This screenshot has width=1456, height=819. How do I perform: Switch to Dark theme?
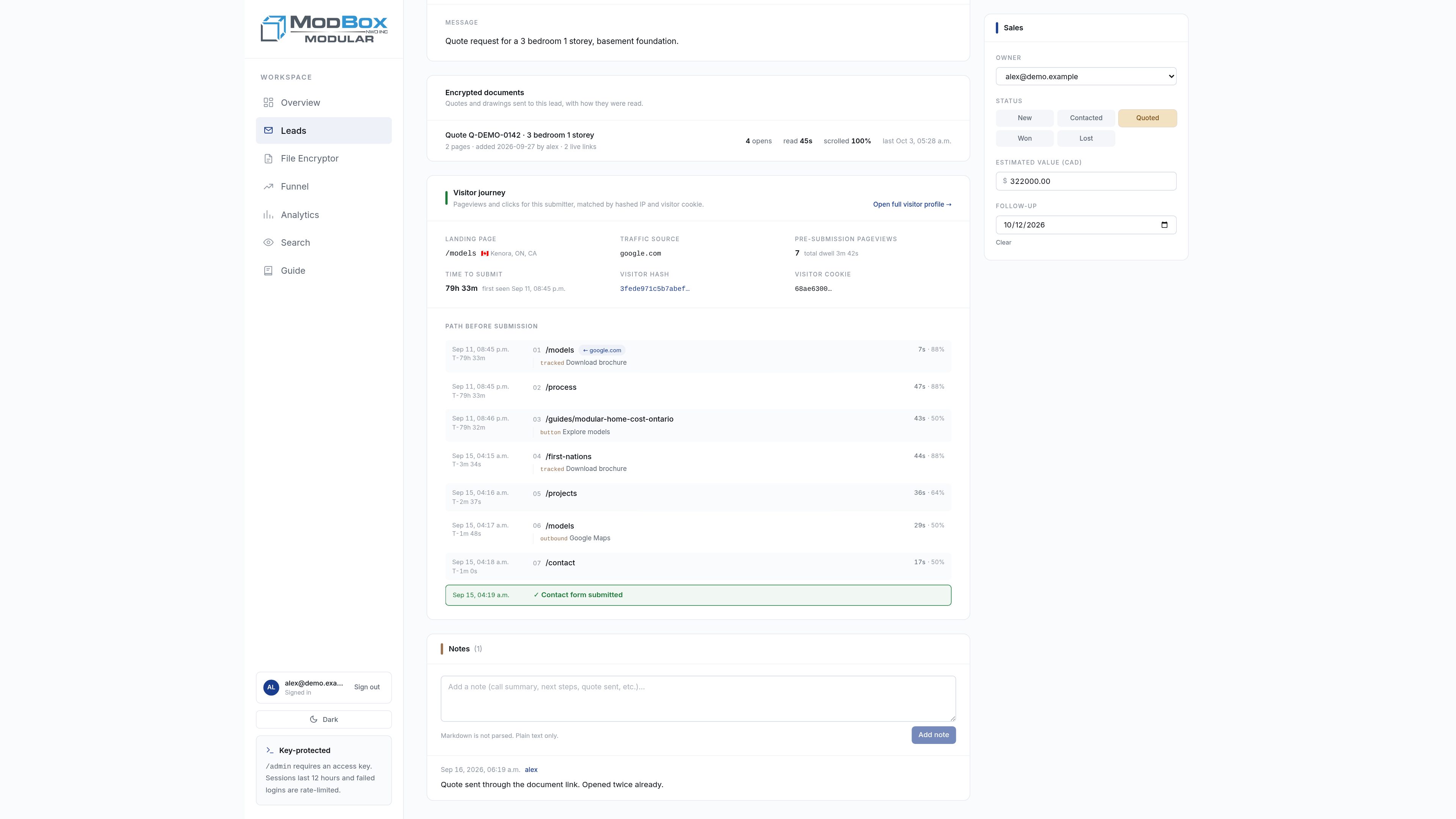pos(323,720)
